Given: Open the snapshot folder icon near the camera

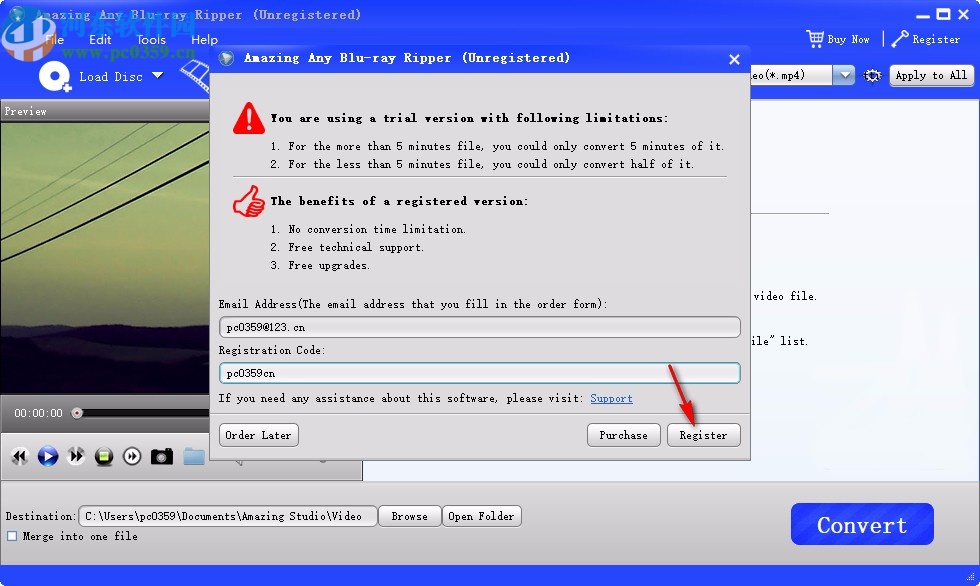Looking at the screenshot, I should 194,456.
